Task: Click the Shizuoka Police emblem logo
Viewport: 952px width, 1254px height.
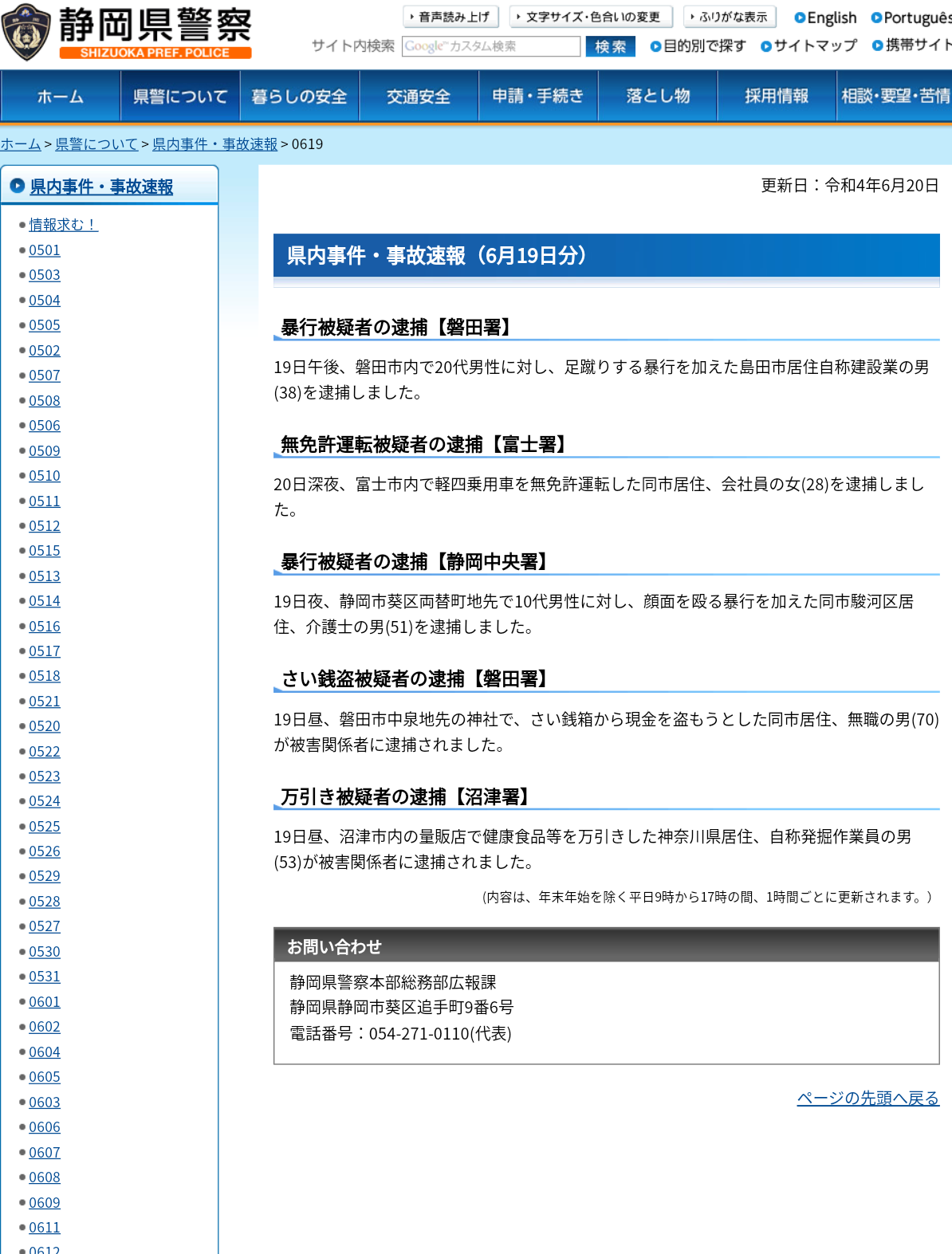Action: (26, 33)
